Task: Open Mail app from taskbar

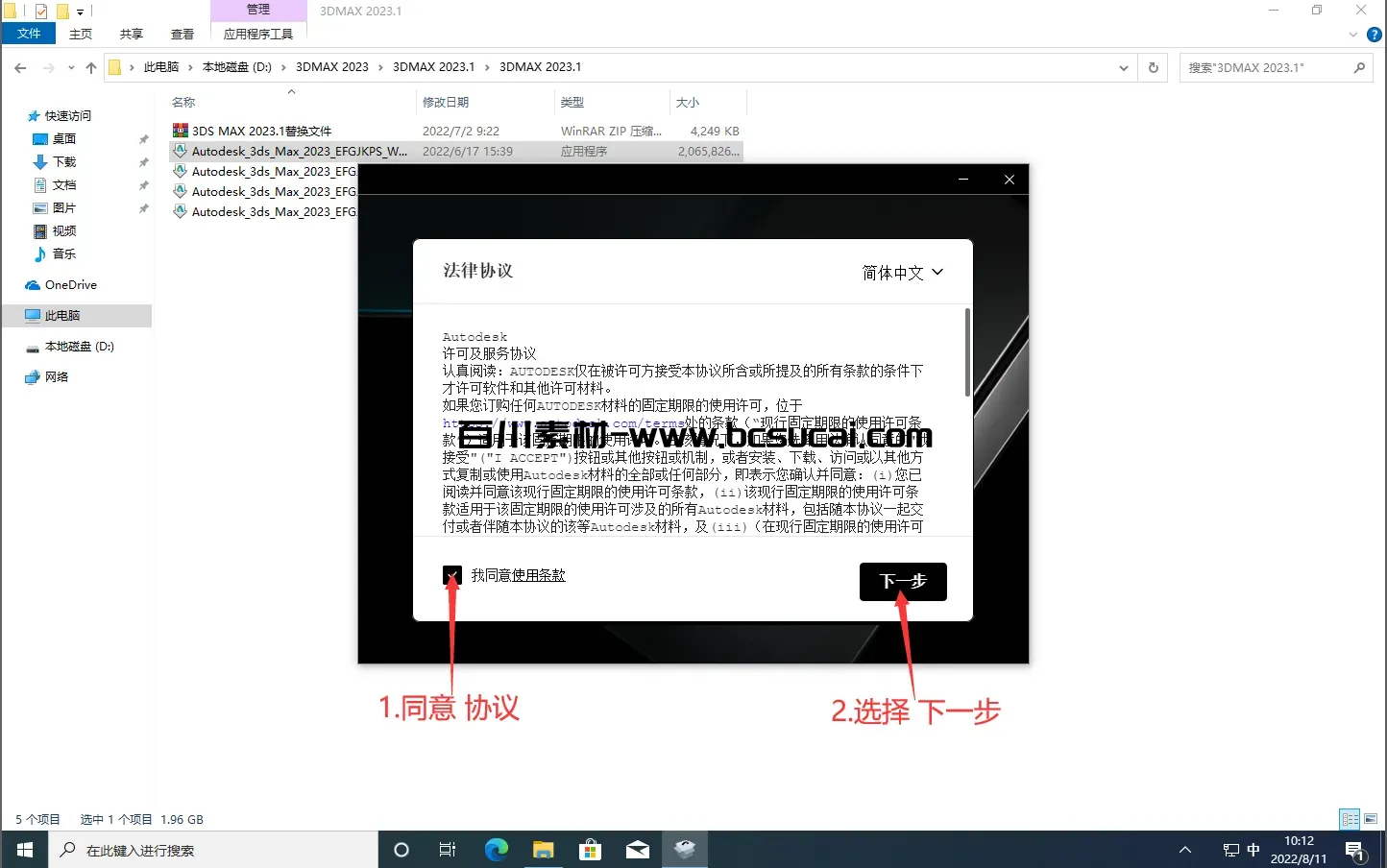Action: (637, 850)
